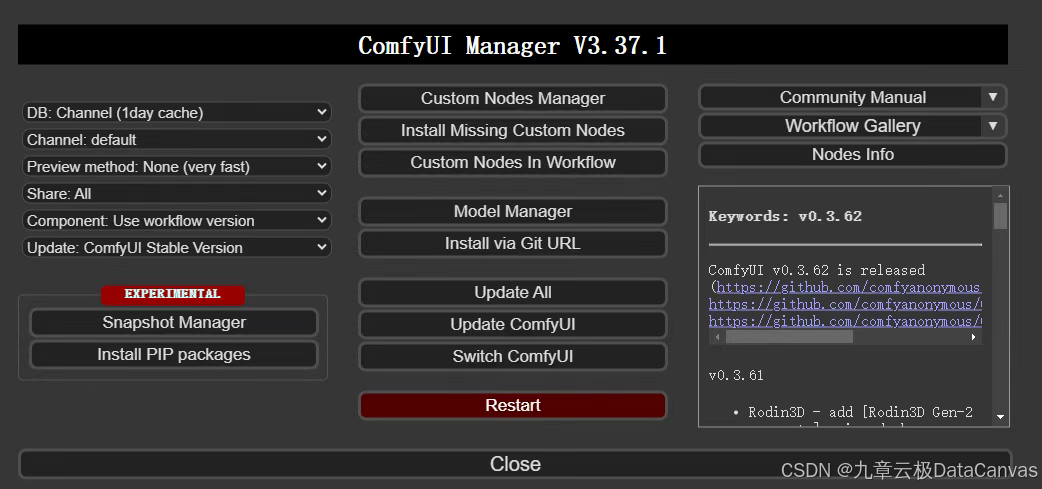Click the Update ComfyUI button
Viewport: 1042px width, 489px height.
512,324
